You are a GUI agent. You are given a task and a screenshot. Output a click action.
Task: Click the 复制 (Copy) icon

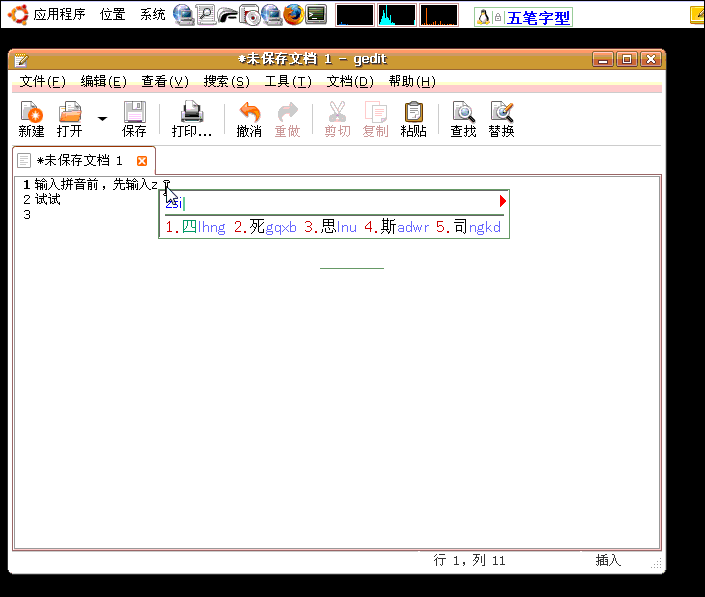pos(376,112)
